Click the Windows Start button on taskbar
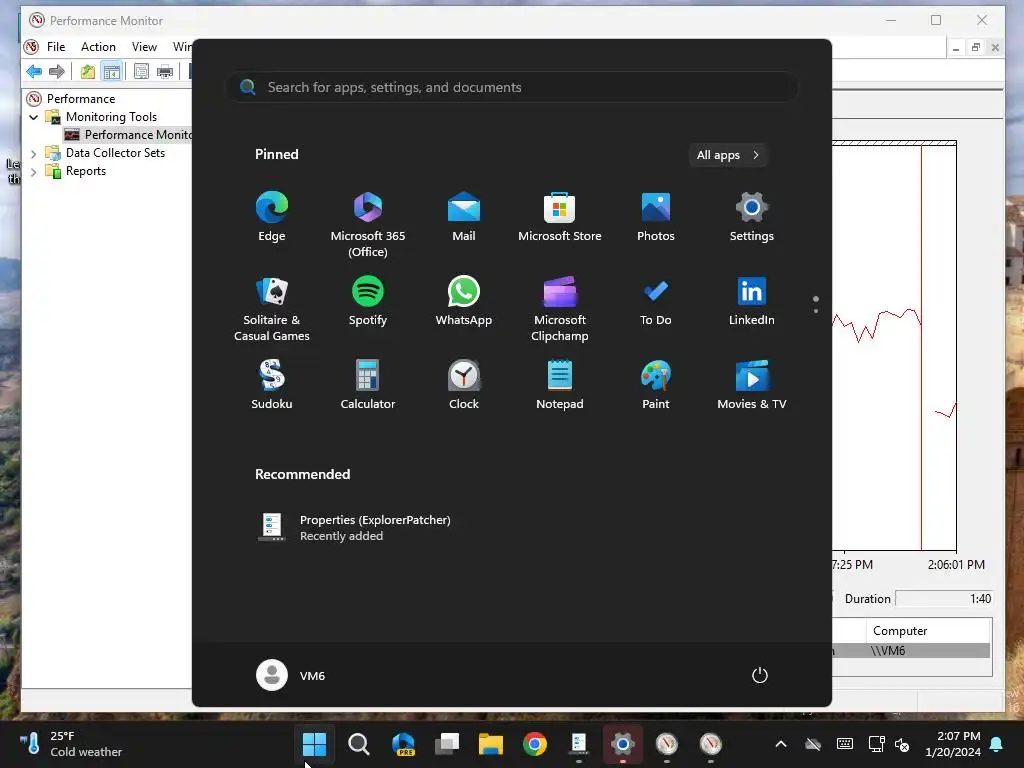 (x=314, y=744)
